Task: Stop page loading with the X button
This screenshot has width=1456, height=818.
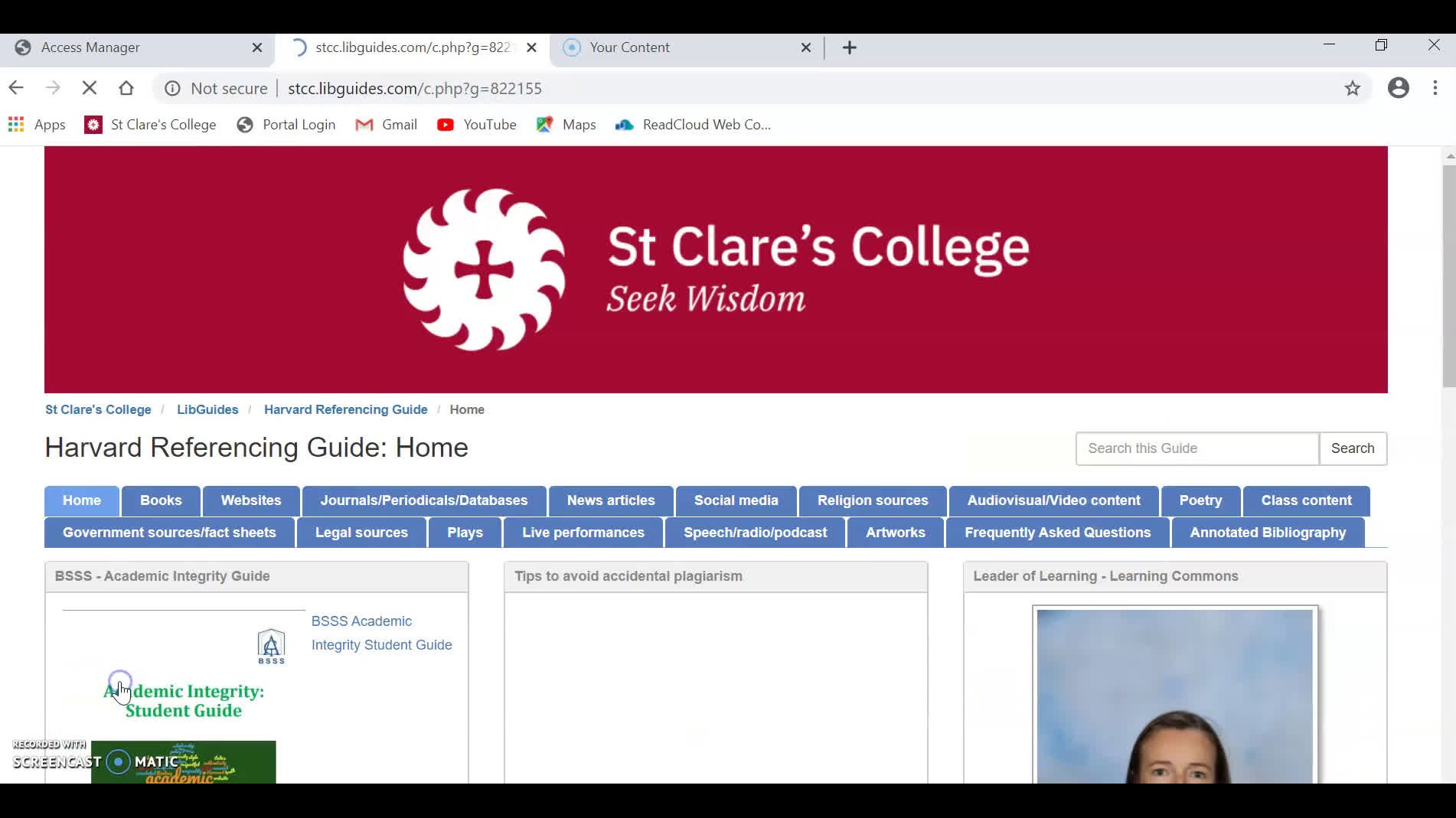Action: tap(90, 88)
